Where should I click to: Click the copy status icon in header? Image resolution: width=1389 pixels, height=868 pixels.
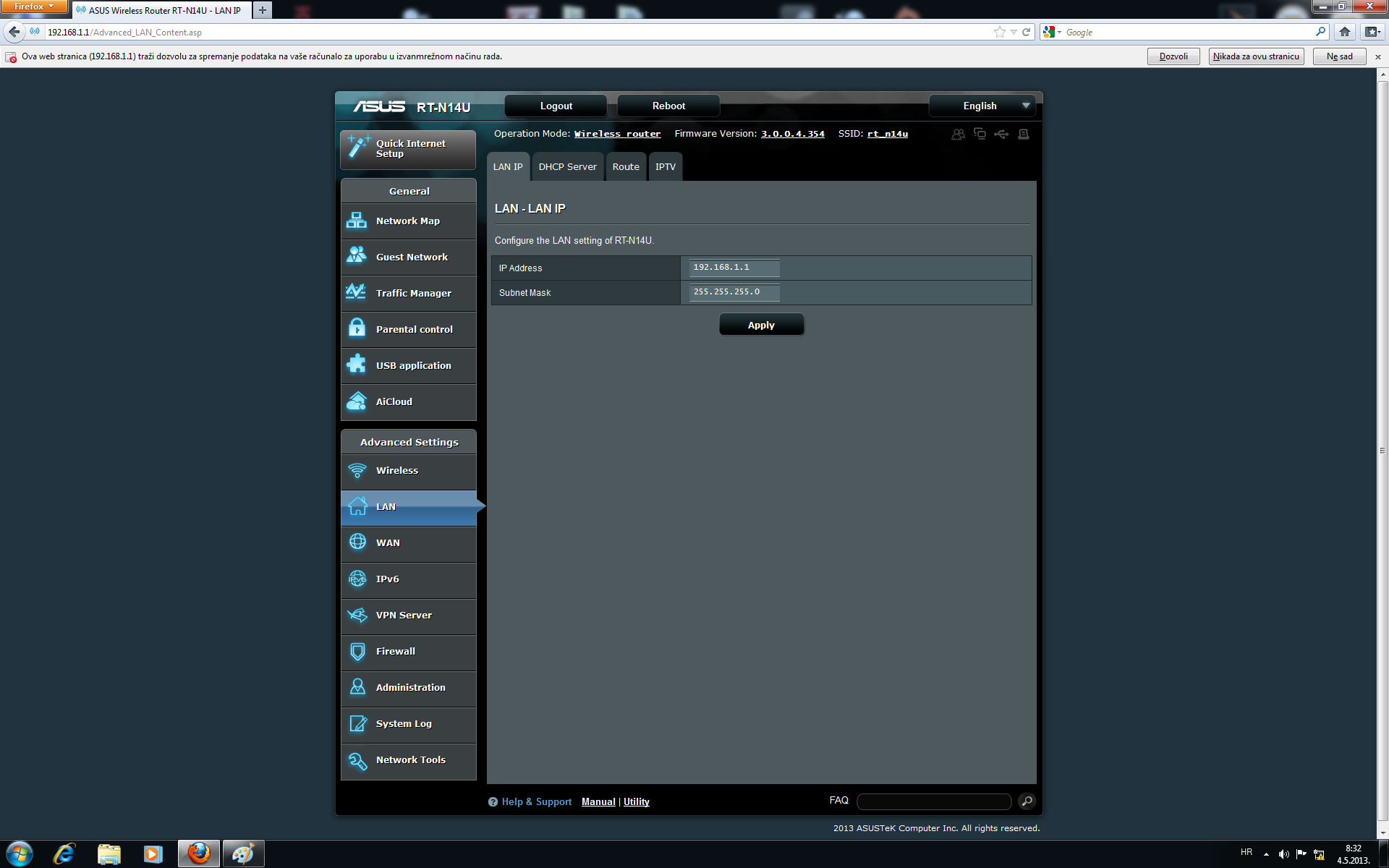(980, 133)
